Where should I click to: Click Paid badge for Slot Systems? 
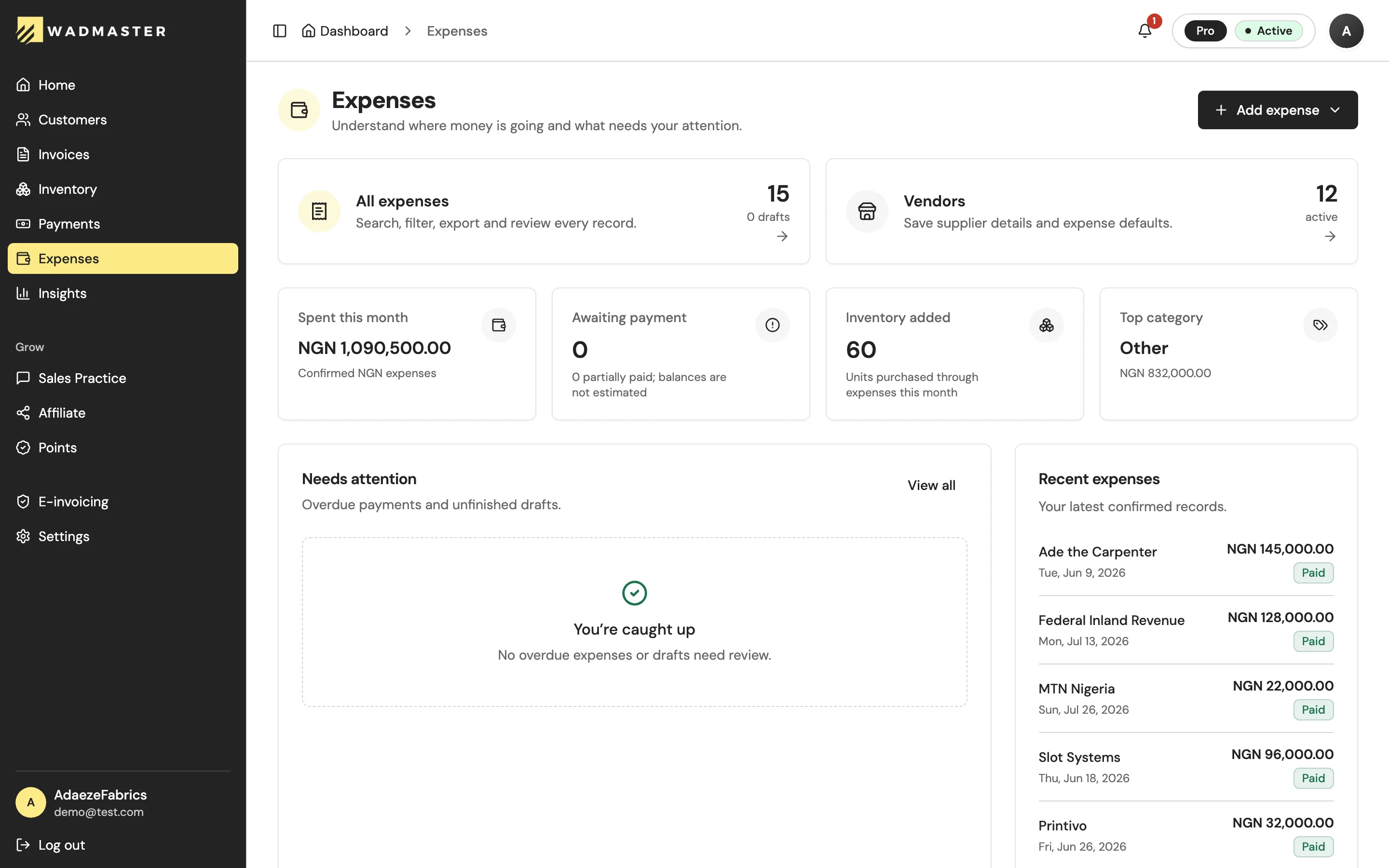1313,778
